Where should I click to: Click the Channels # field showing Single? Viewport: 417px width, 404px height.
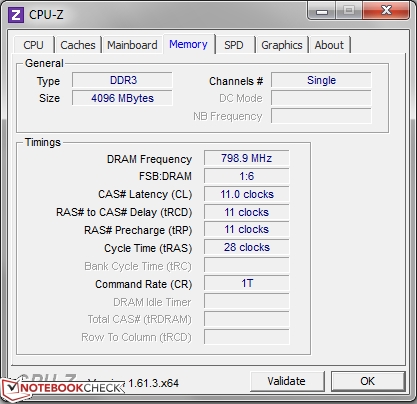pyautogui.click(x=321, y=80)
